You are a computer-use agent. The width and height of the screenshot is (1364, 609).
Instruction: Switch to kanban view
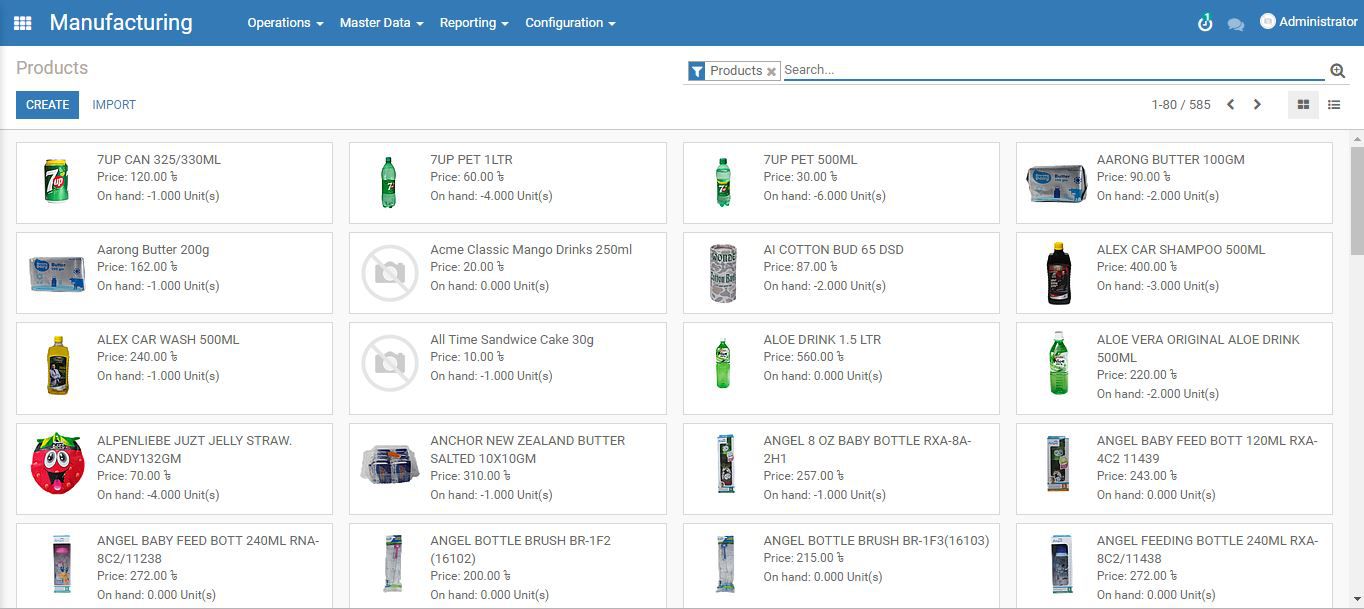click(1303, 104)
